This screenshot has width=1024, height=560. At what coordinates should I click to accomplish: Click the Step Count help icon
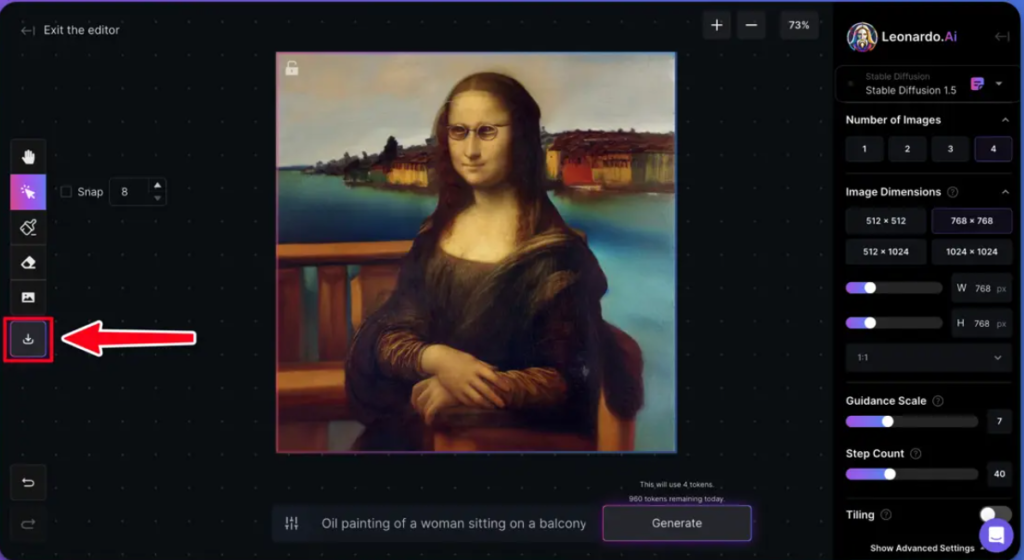916,454
